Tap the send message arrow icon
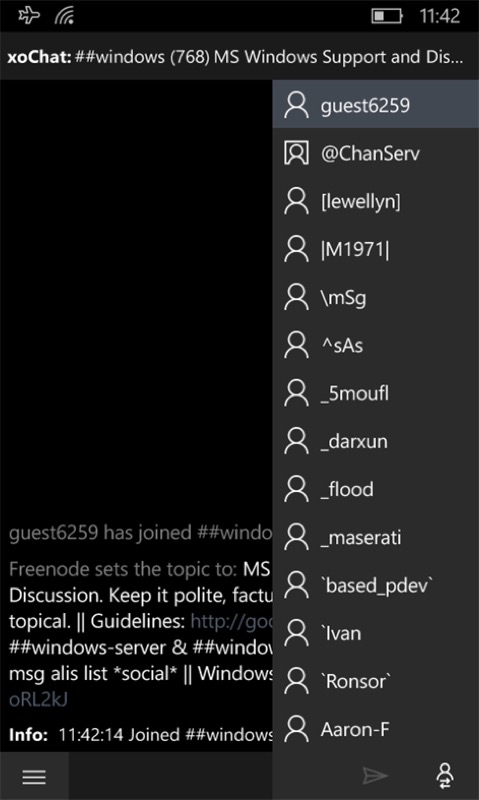This screenshot has width=479, height=800. pos(375,777)
